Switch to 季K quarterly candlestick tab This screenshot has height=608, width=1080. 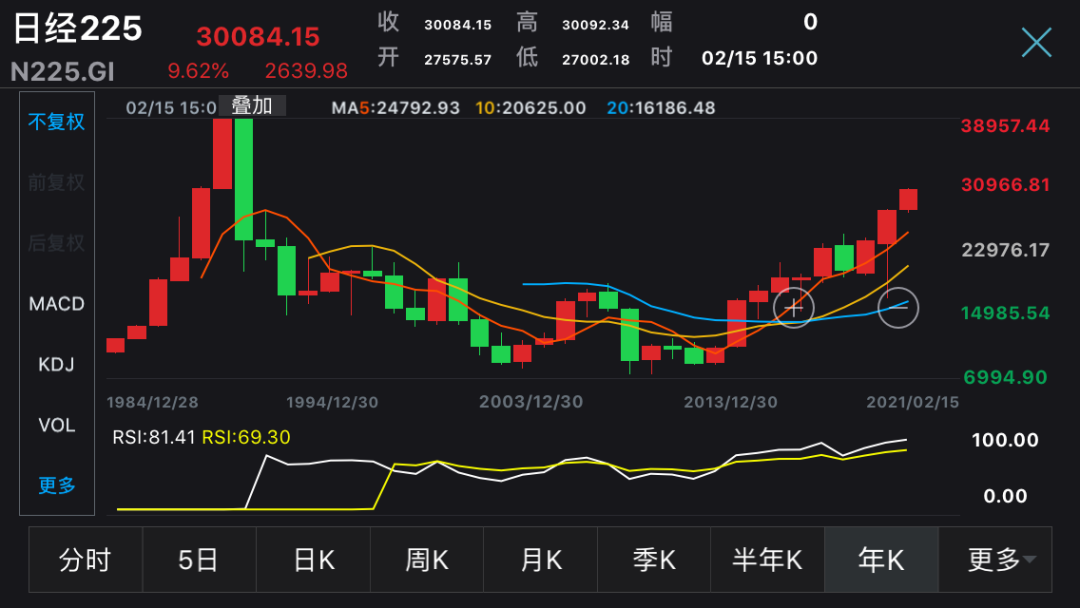(654, 560)
